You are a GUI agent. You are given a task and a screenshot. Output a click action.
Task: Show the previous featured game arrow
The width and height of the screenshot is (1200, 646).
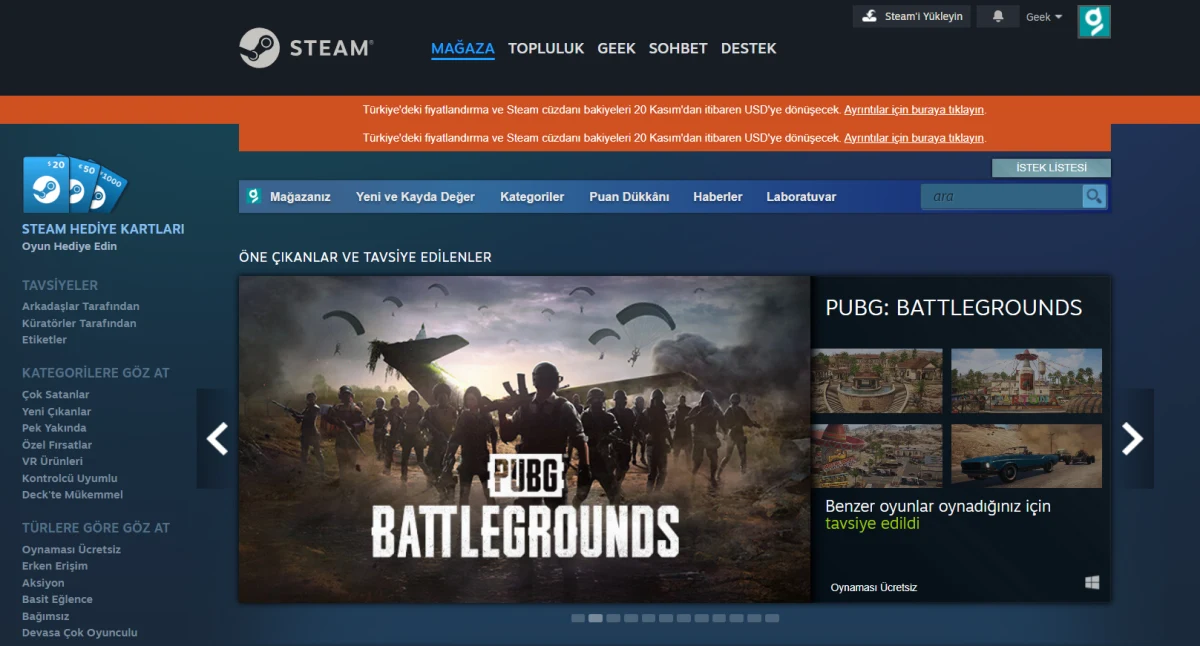[217, 439]
